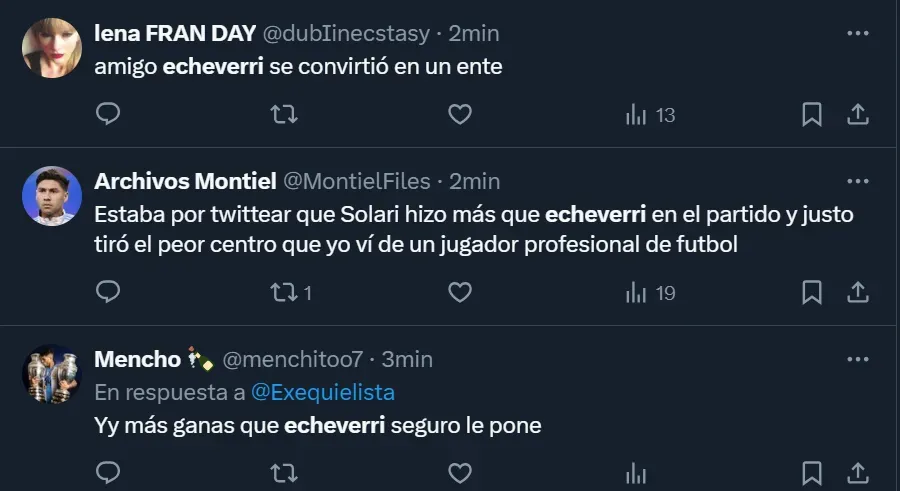The width and height of the screenshot is (900, 491).
Task: Open more options on Mencho's tweet
Action: [857, 358]
